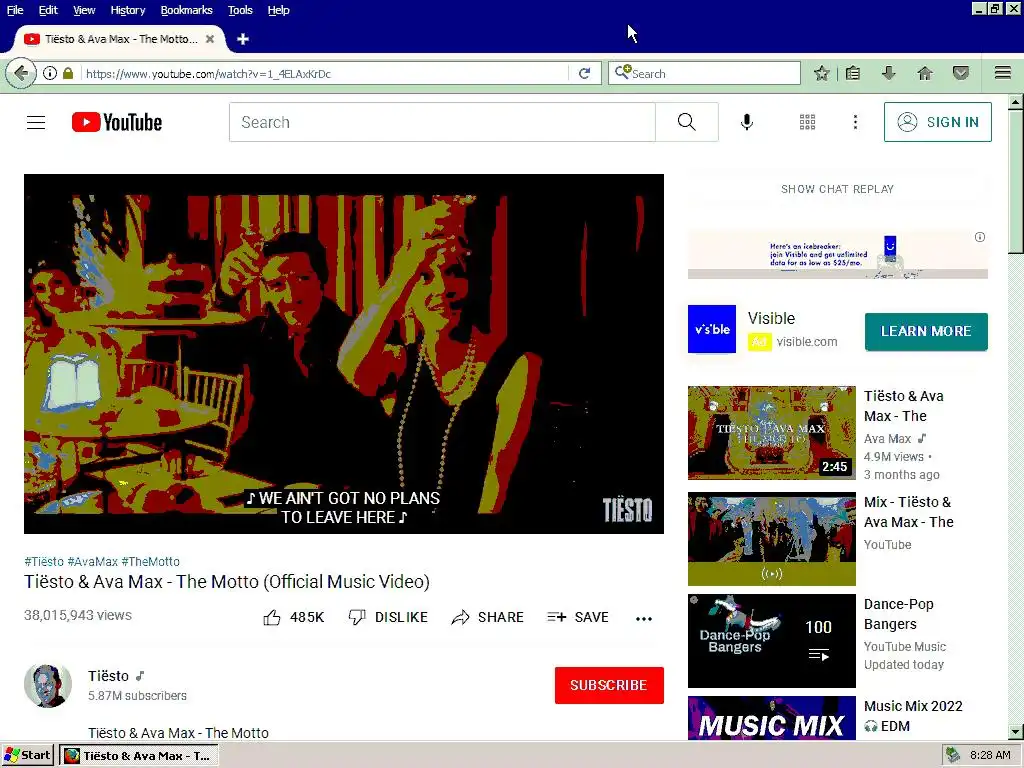The image size is (1024, 768).
Task: Open the Dance-Pop Bangers playlist thumbnail
Action: coord(771,641)
